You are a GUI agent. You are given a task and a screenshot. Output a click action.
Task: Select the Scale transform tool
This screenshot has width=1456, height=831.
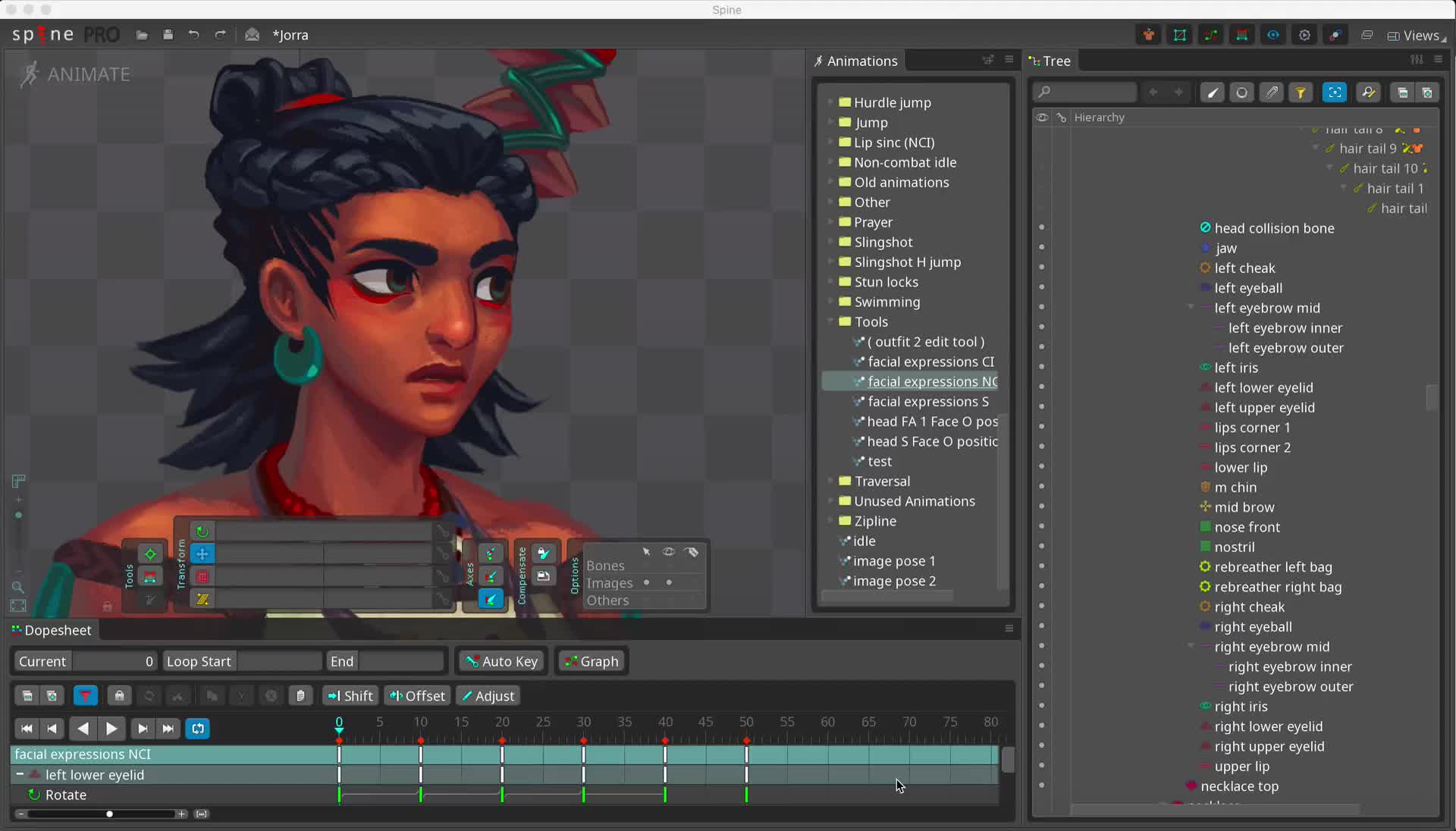tap(202, 577)
